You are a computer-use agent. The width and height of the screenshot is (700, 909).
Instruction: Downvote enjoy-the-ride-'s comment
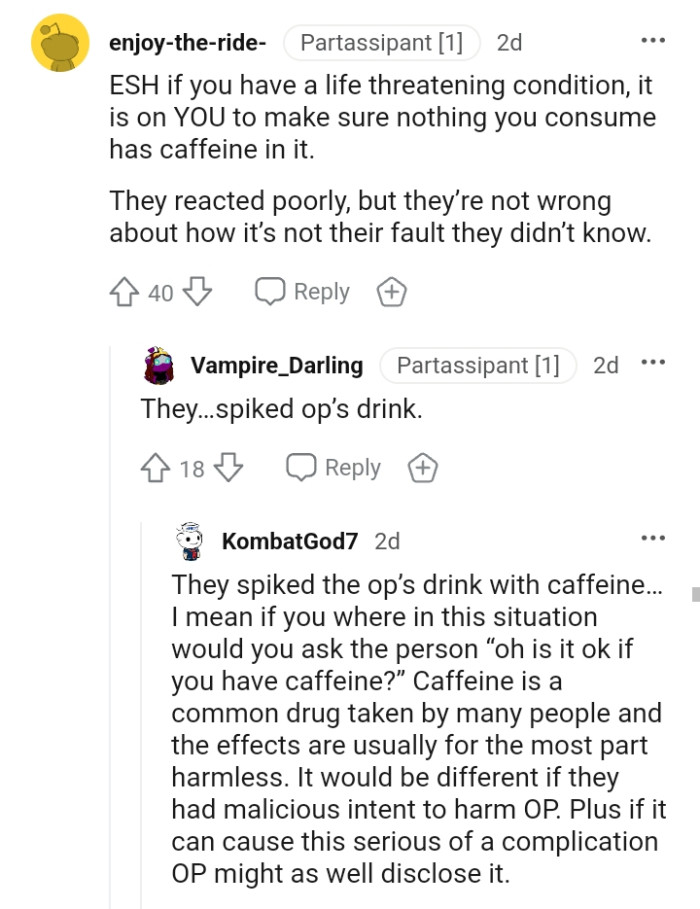click(196, 291)
